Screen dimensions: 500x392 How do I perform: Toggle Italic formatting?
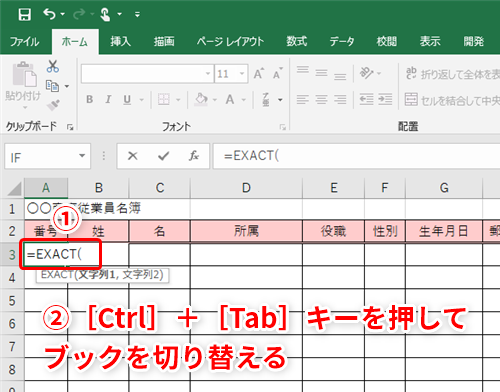click(108, 99)
